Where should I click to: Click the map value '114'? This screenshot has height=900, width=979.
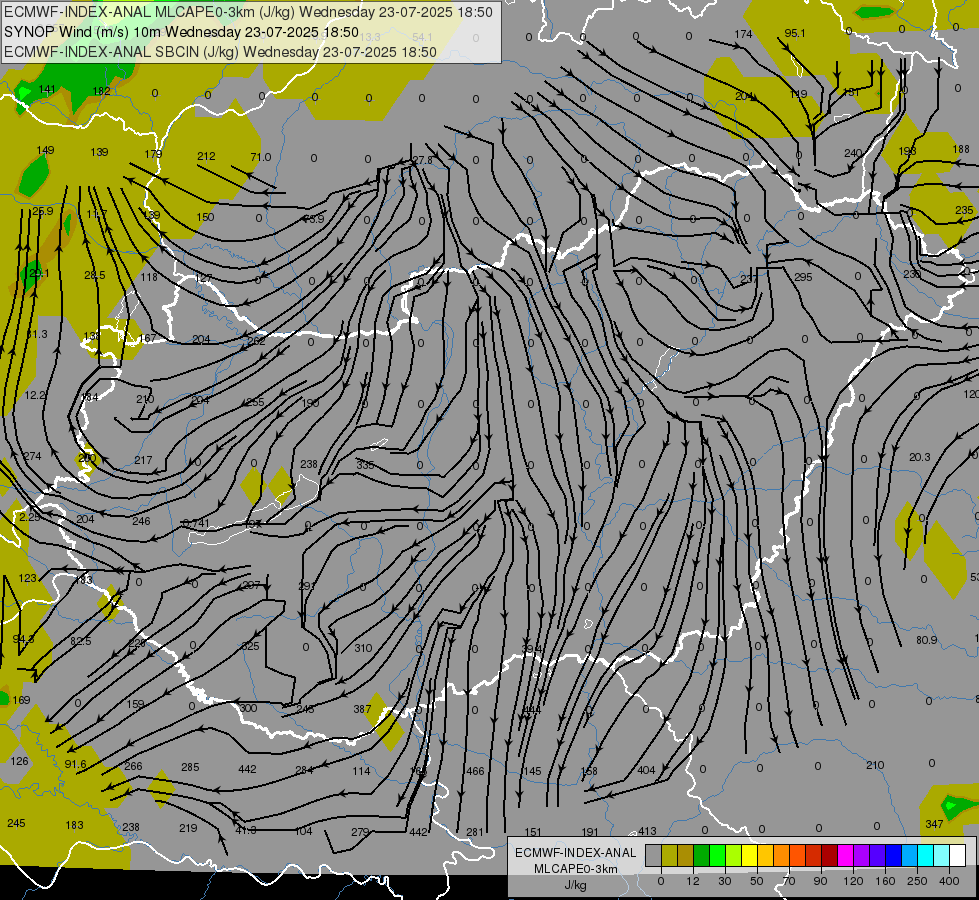click(x=362, y=771)
